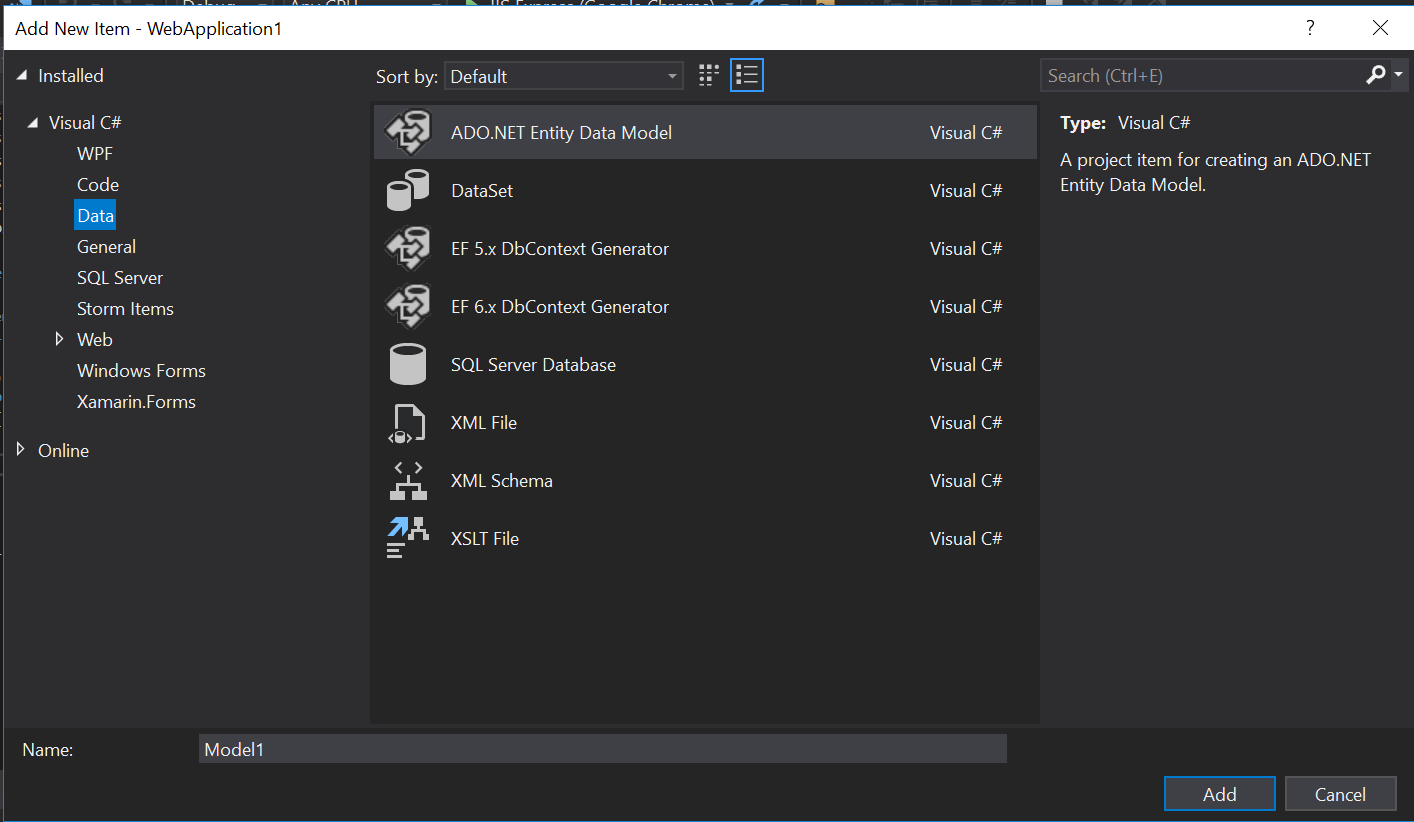1414x822 pixels.
Task: Click 'Visual C#' in the XSLT File row
Action: (966, 538)
